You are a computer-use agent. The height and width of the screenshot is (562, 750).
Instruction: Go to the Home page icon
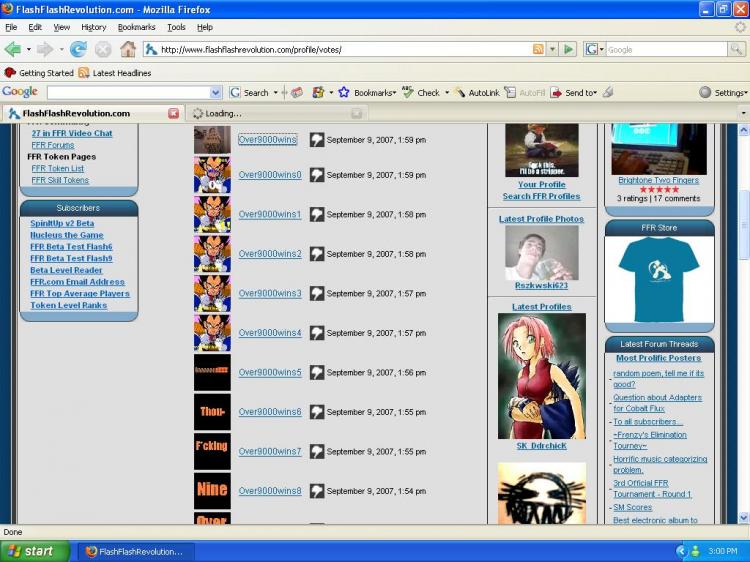coord(128,49)
